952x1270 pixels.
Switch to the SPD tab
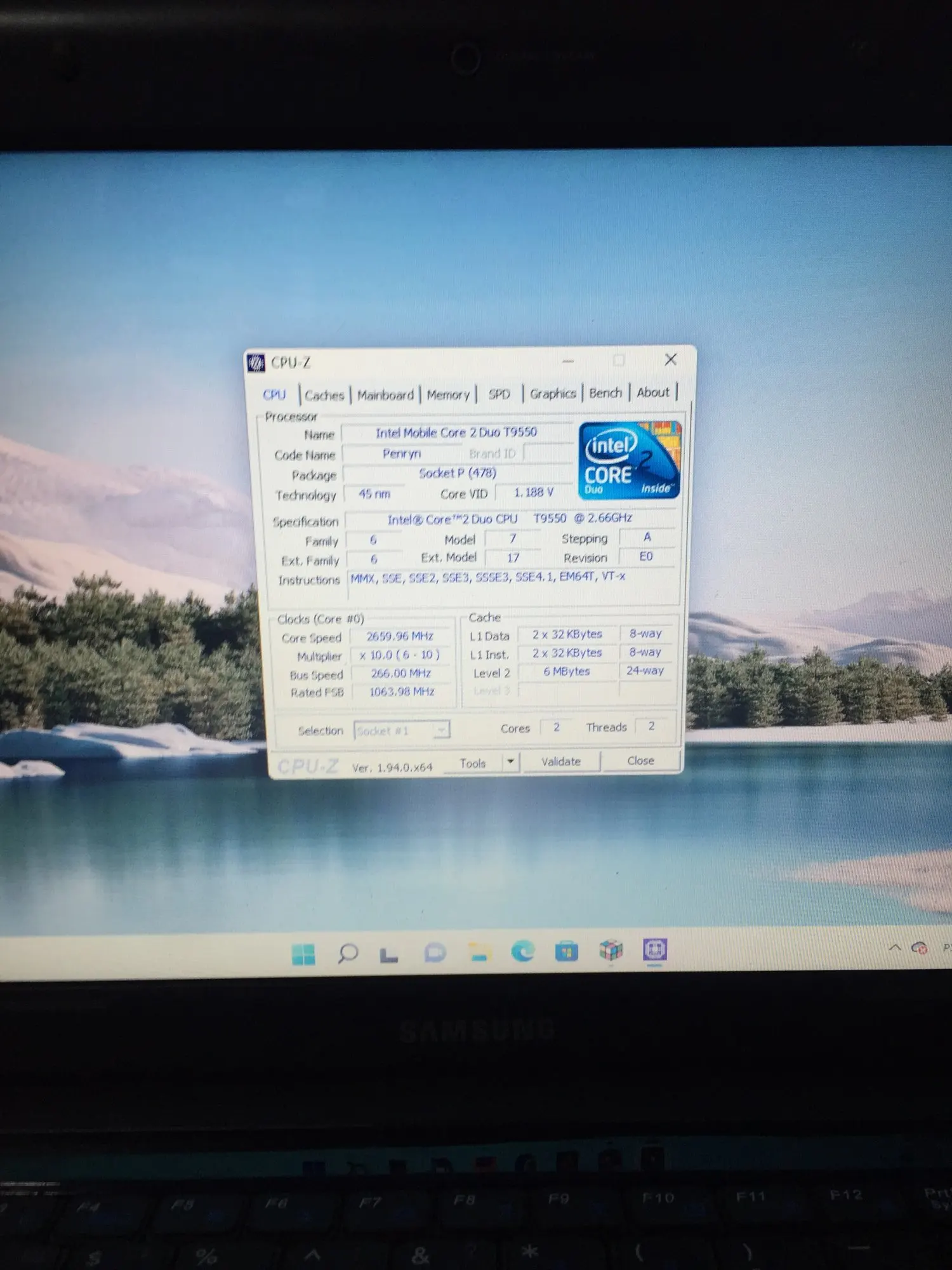[x=499, y=394]
